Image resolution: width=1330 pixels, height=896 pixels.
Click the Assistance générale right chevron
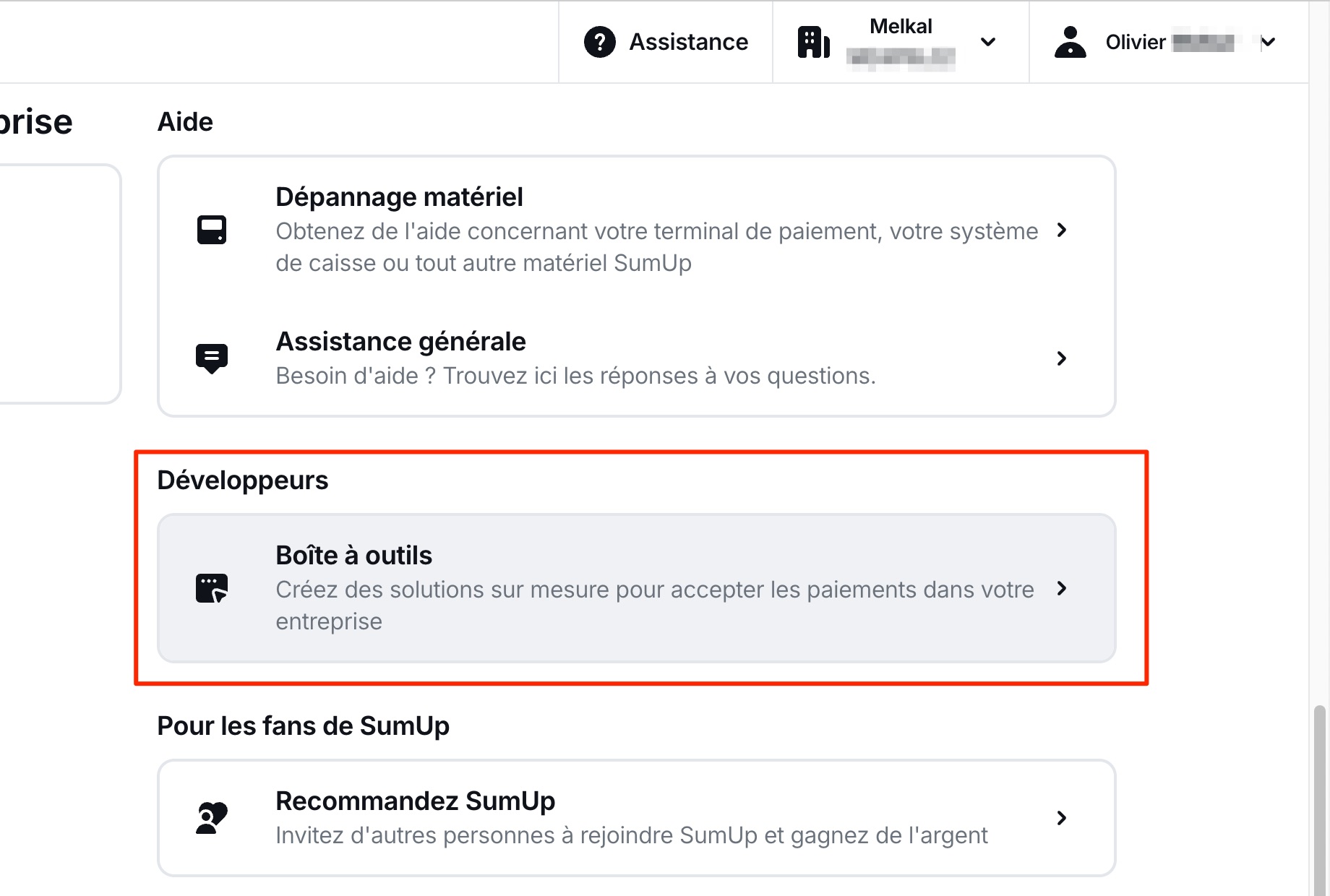coord(1061,358)
